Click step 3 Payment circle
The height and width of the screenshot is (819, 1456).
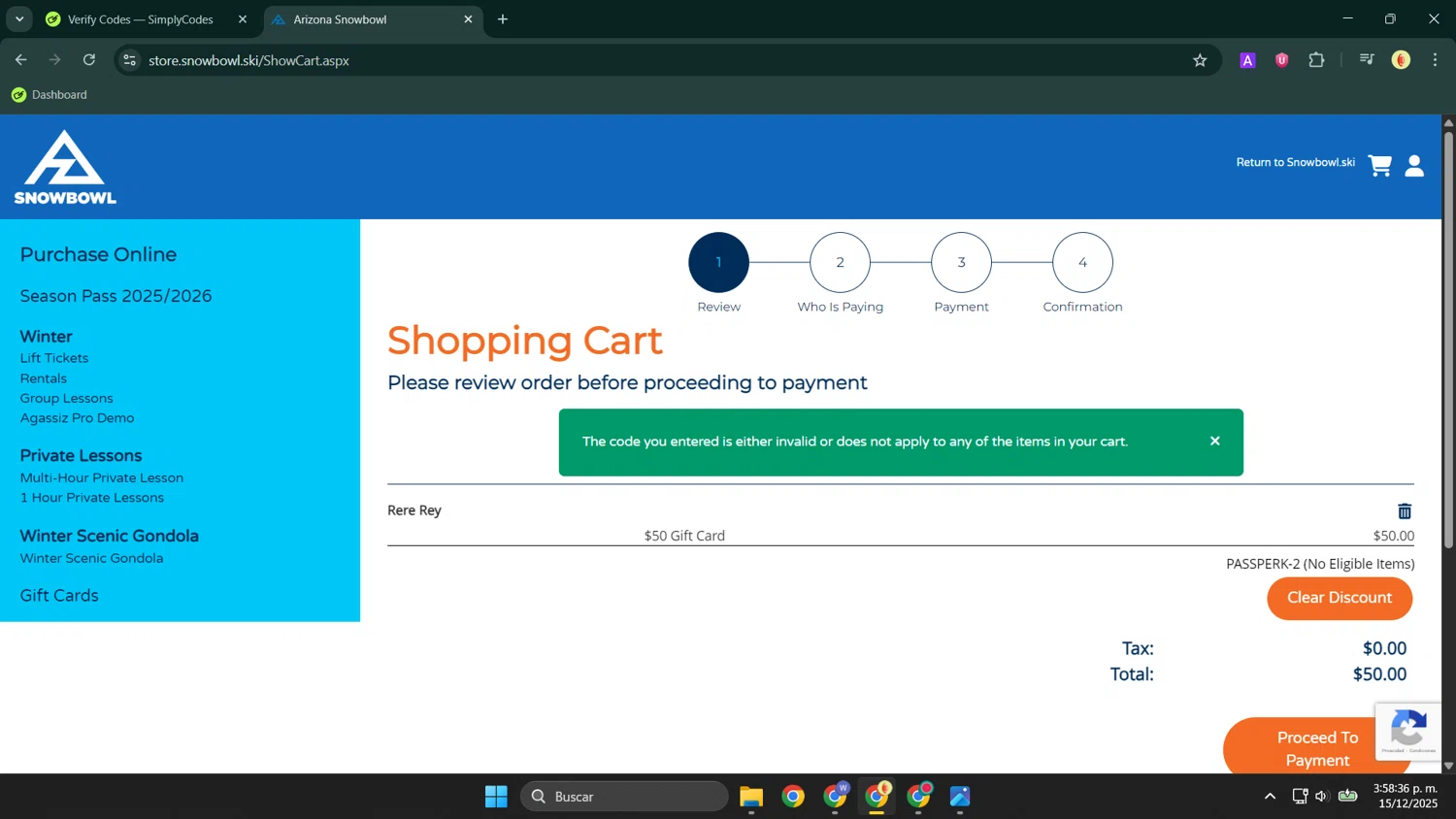(x=961, y=262)
